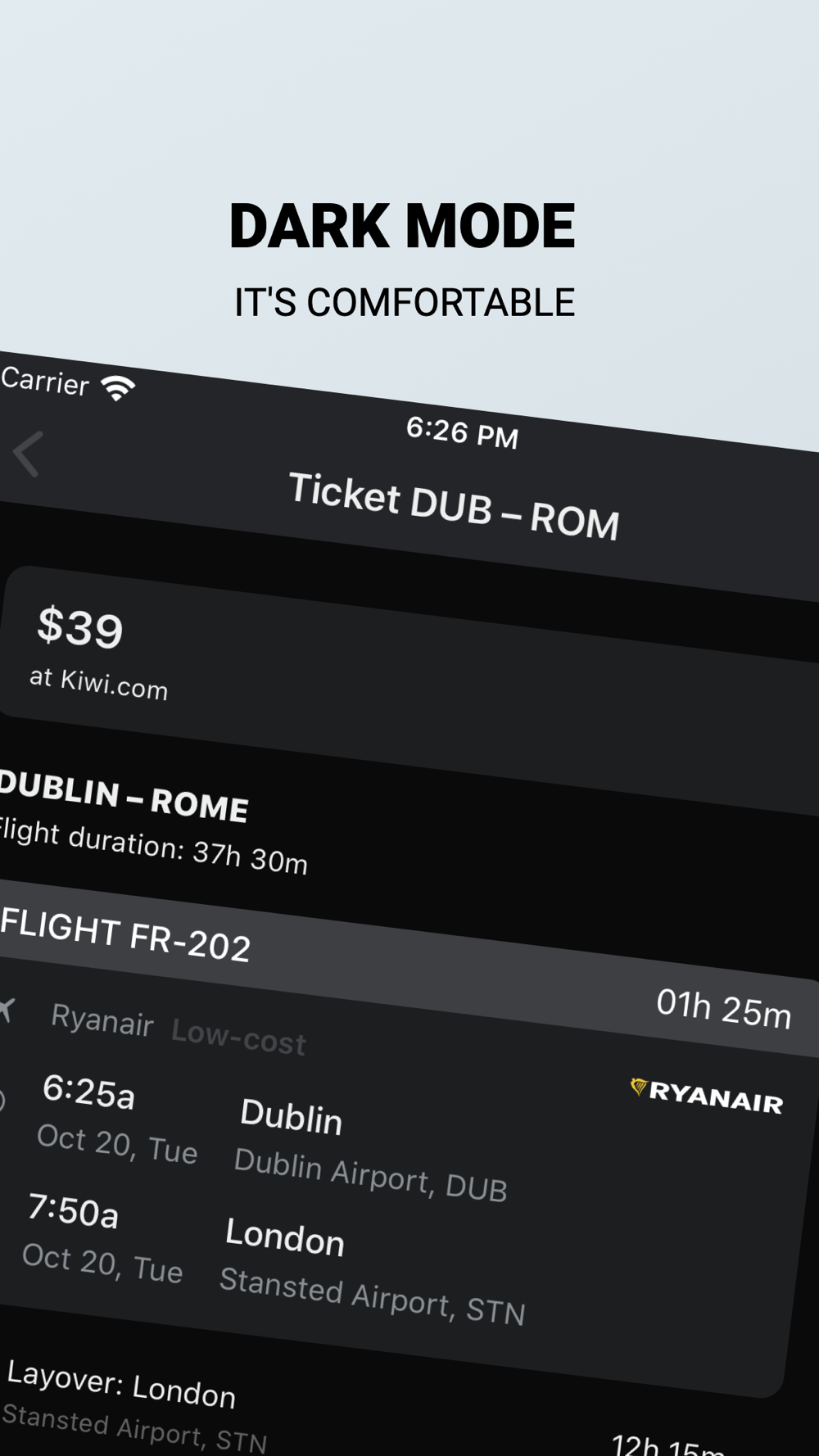The image size is (819, 1456).
Task: Tap the Ticket DUB – ROM title
Action: [x=455, y=506]
